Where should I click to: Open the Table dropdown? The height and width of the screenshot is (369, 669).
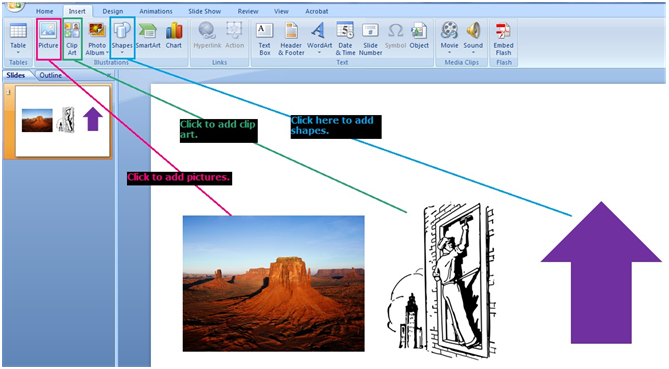[18, 52]
